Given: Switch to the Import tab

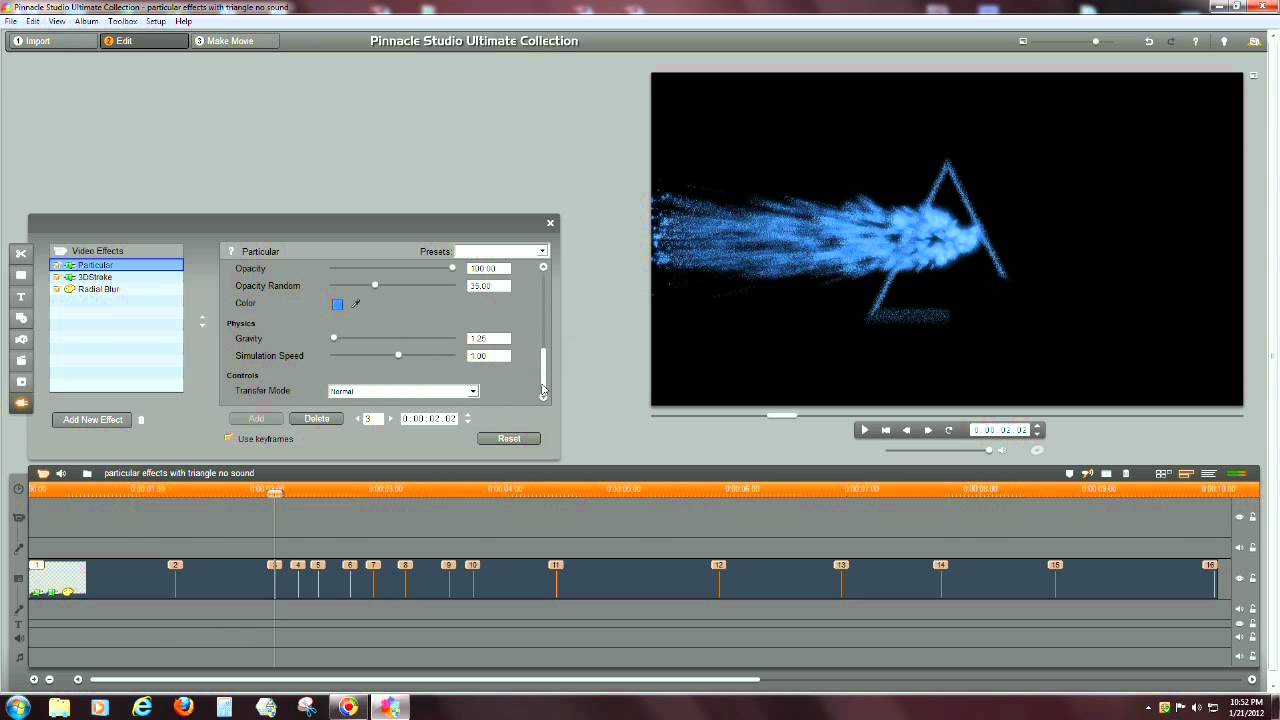Looking at the screenshot, I should click(52, 41).
